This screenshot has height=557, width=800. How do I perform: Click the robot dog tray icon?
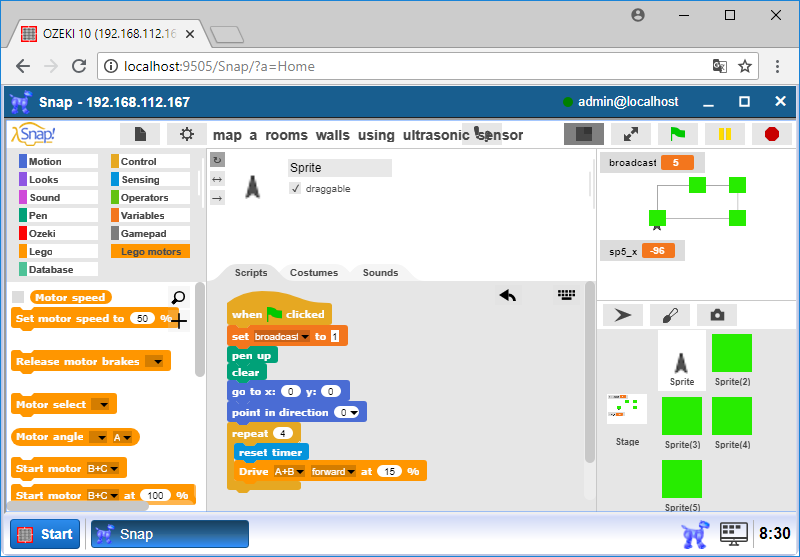click(695, 534)
